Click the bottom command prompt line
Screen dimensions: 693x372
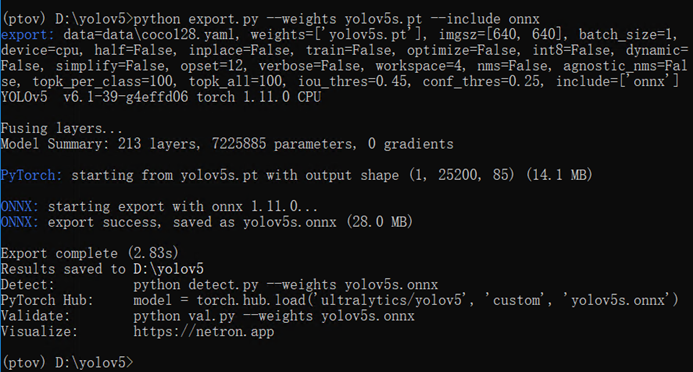click(x=67, y=362)
